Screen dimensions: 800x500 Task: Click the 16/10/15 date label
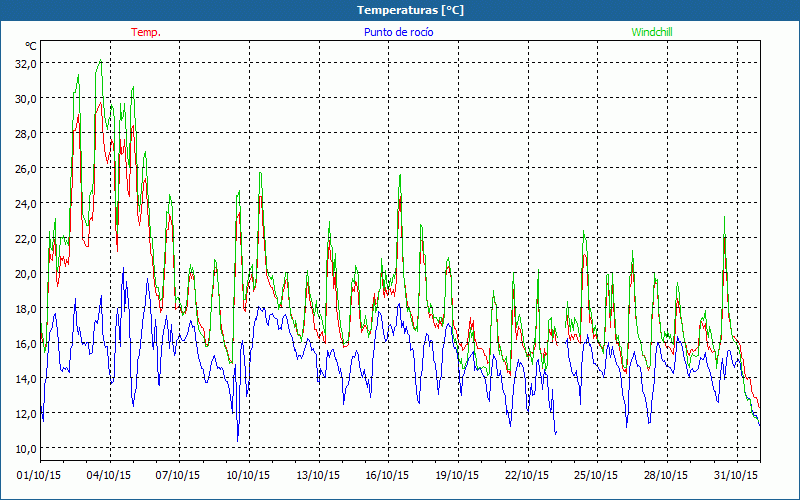[x=387, y=475]
